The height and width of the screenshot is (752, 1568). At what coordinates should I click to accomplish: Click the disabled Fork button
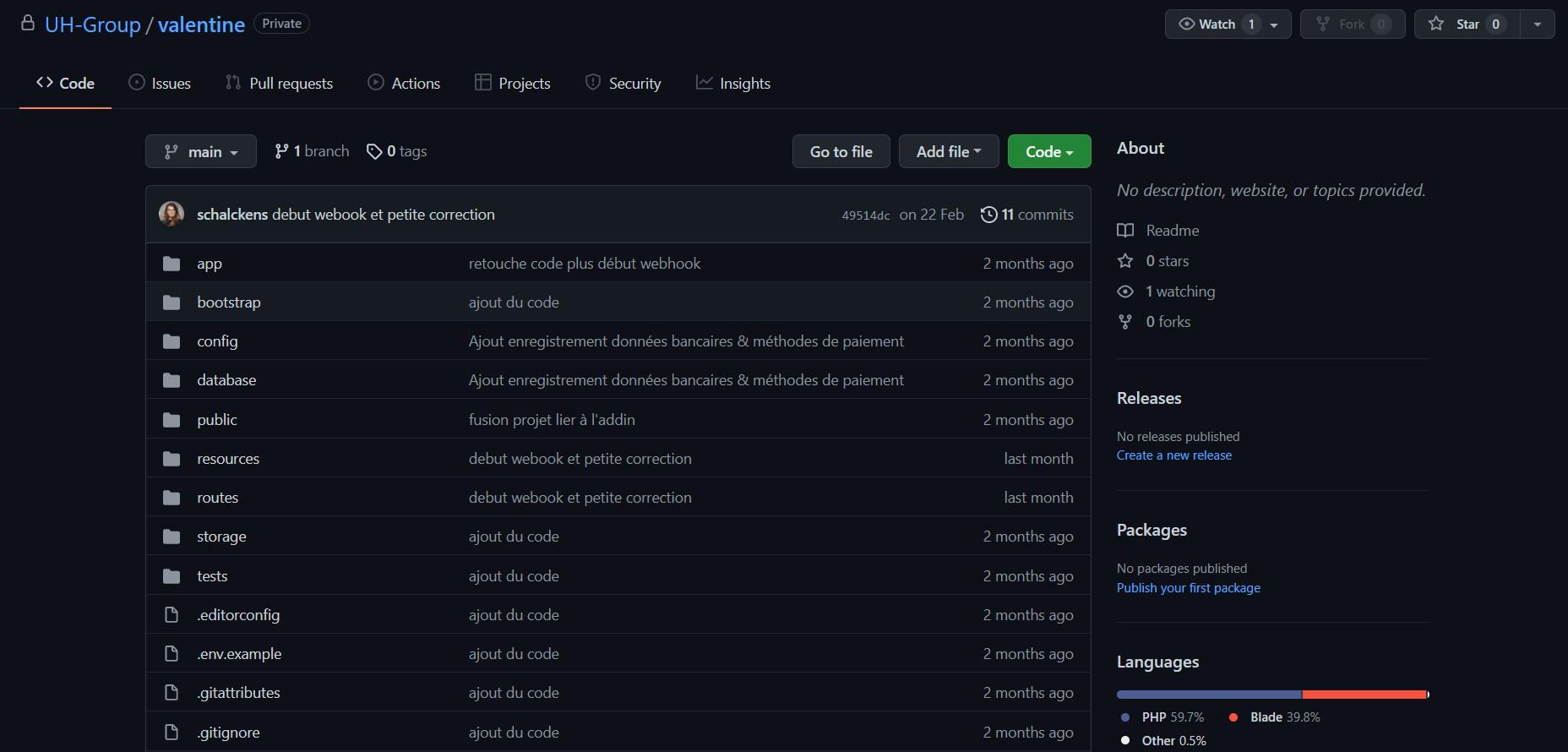[x=1353, y=24]
